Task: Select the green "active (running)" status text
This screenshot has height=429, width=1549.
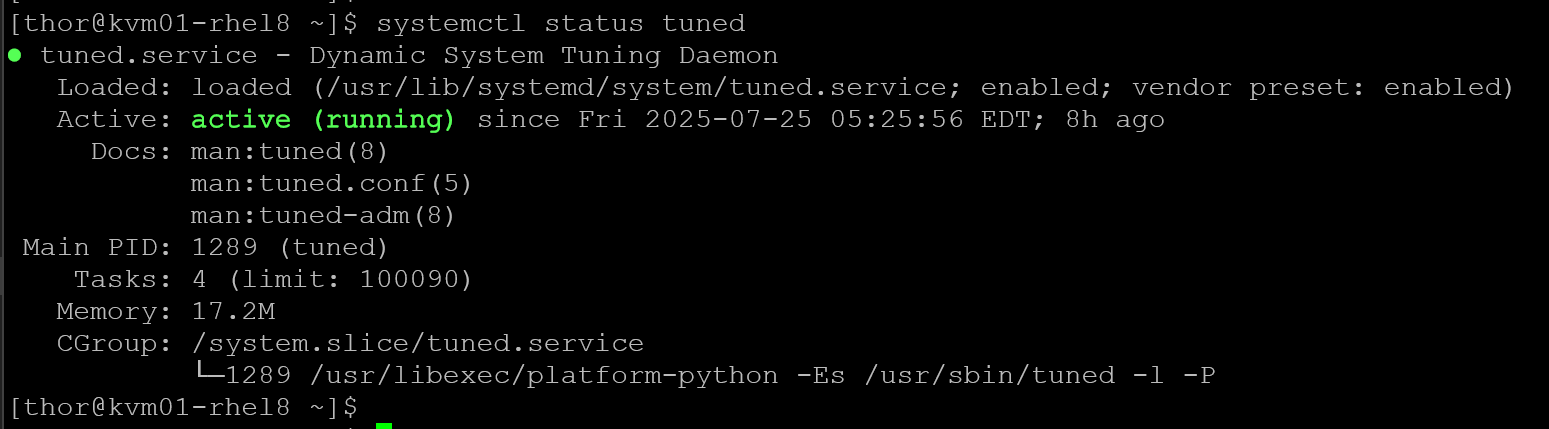Action: point(323,120)
